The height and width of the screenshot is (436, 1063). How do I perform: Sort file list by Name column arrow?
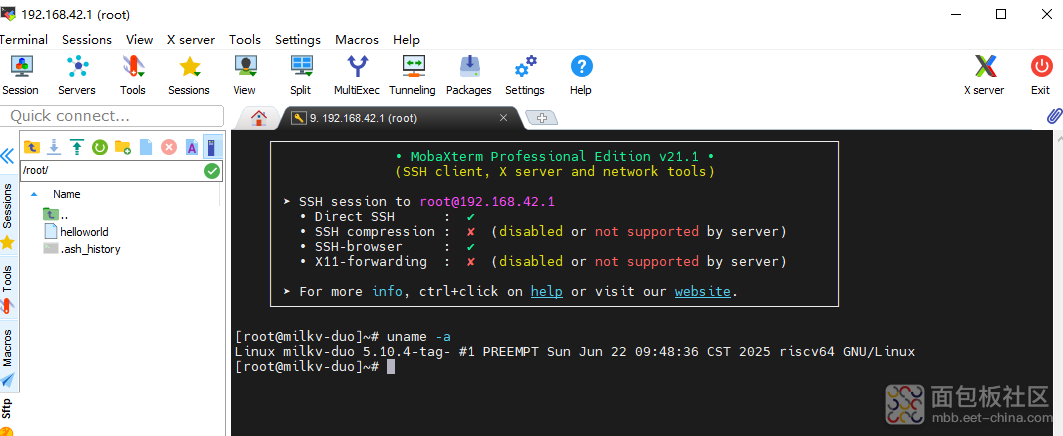[x=34, y=194]
